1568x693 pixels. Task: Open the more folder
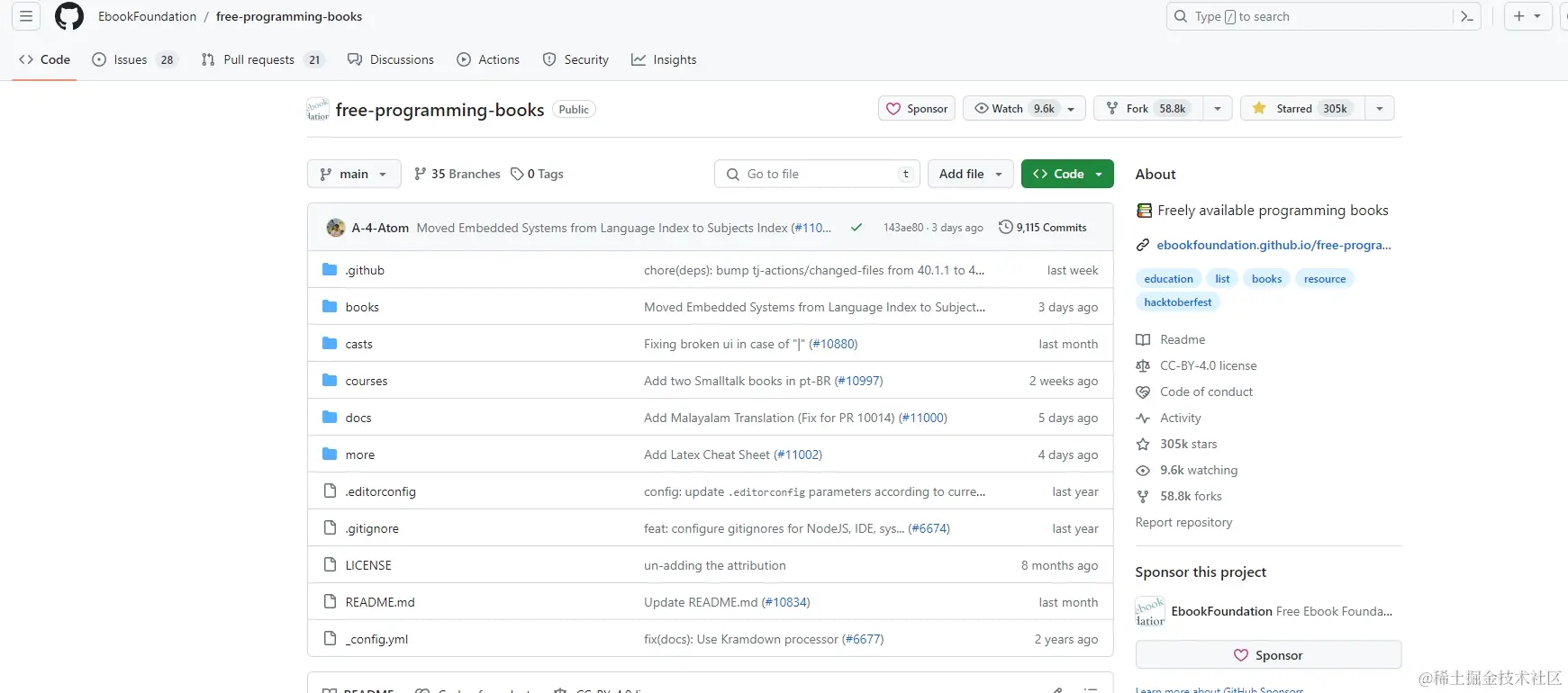(x=360, y=454)
